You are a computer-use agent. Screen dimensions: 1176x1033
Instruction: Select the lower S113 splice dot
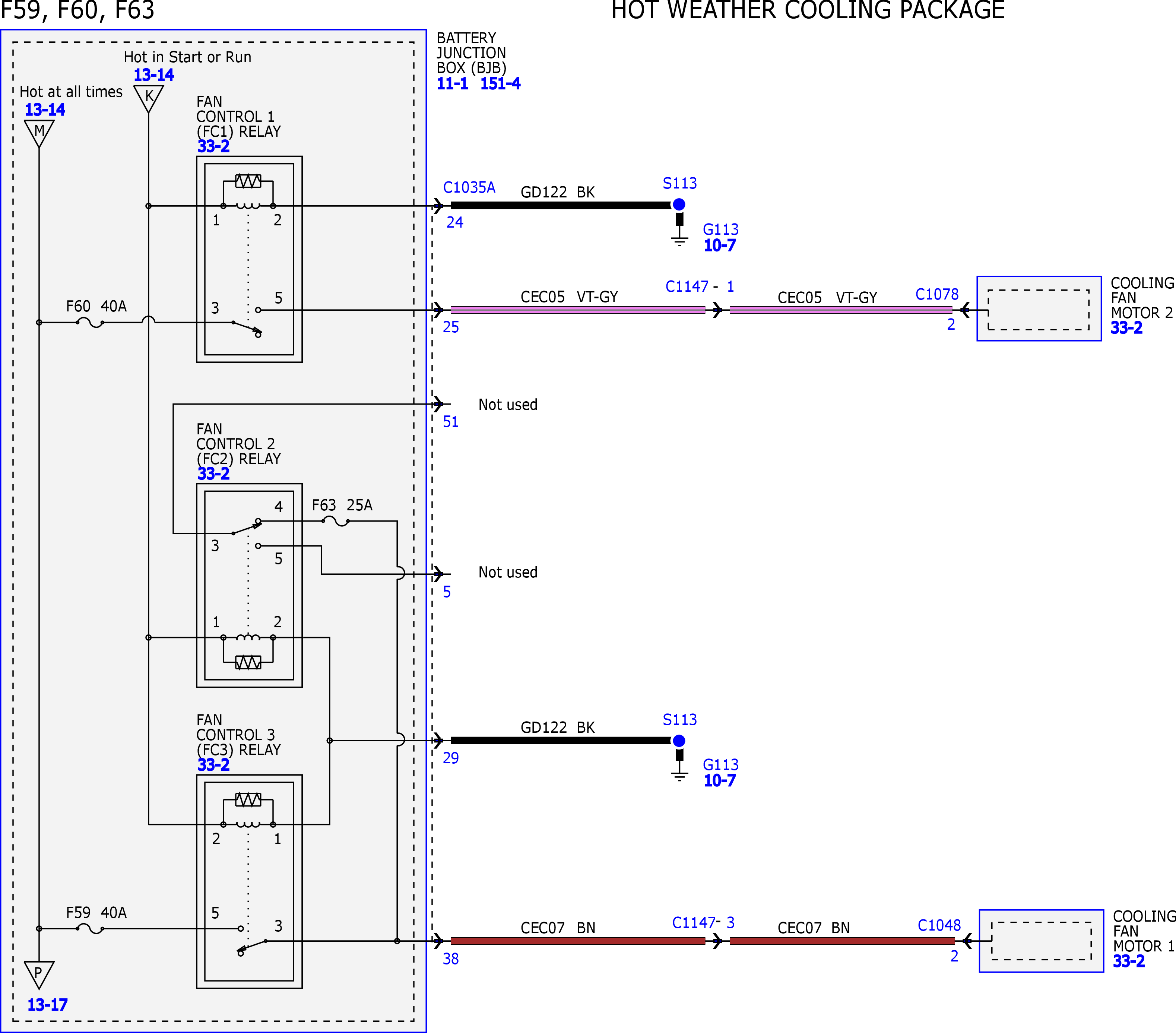[679, 741]
